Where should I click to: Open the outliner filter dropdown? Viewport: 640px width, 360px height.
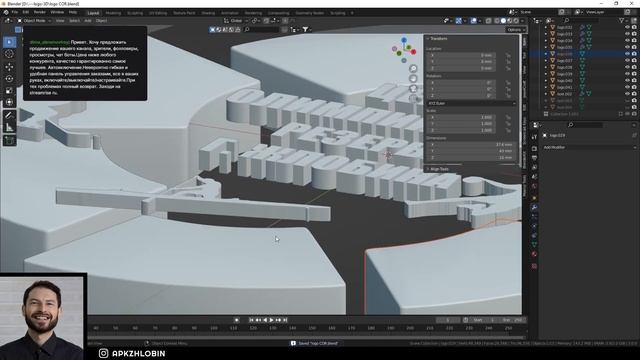623,20
